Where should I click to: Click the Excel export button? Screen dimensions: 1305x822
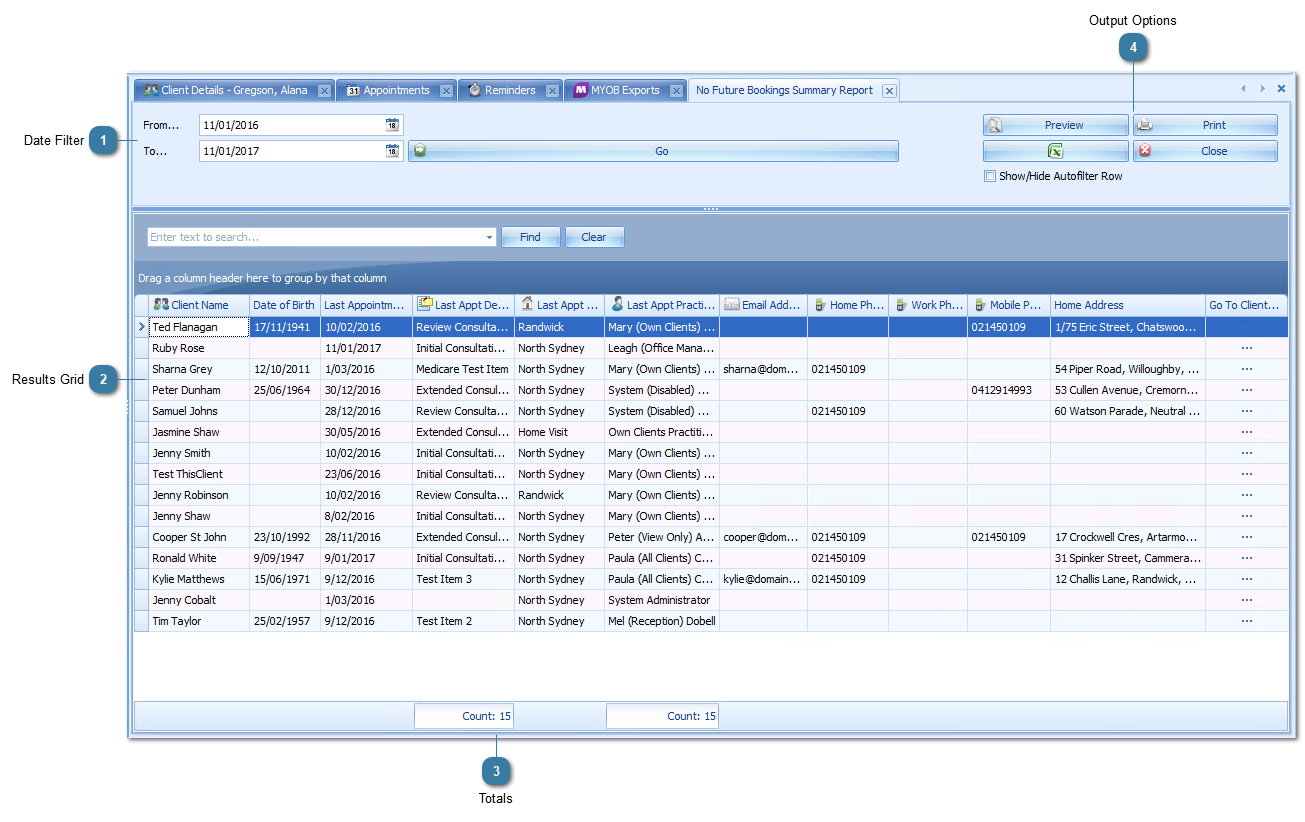pyautogui.click(x=1056, y=151)
